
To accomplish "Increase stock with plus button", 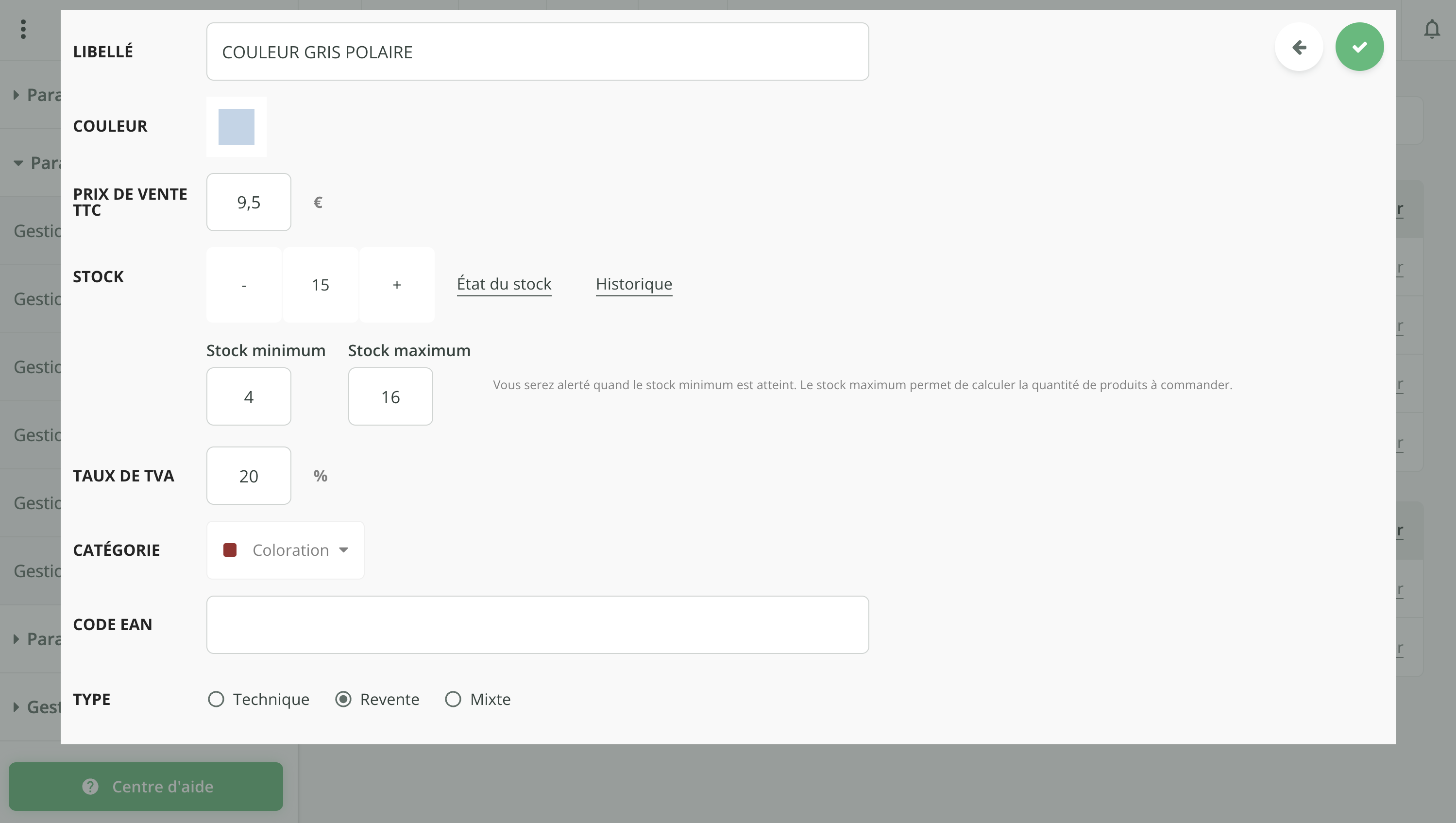I will tap(397, 285).
